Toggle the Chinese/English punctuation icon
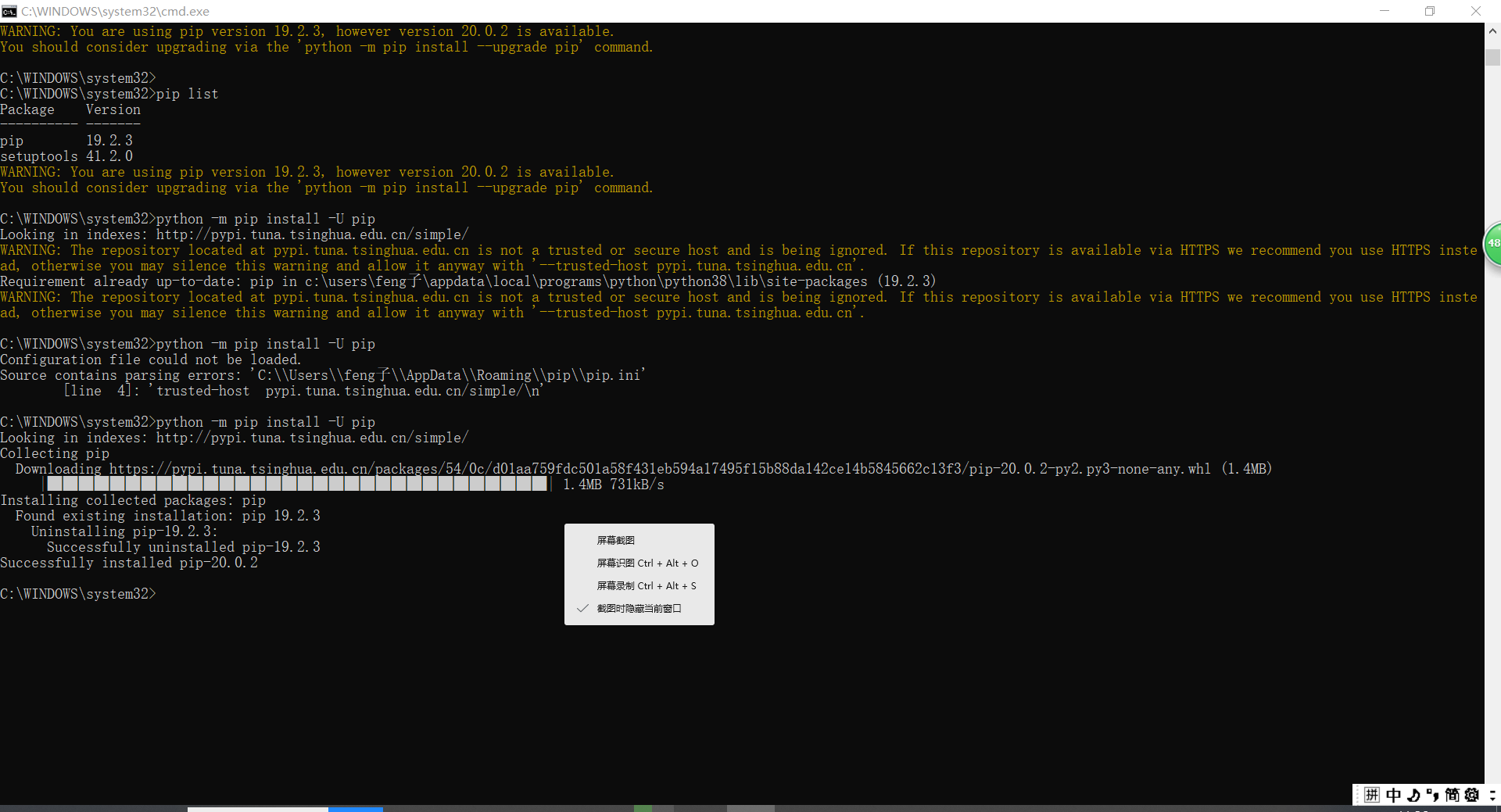 pos(1433,795)
